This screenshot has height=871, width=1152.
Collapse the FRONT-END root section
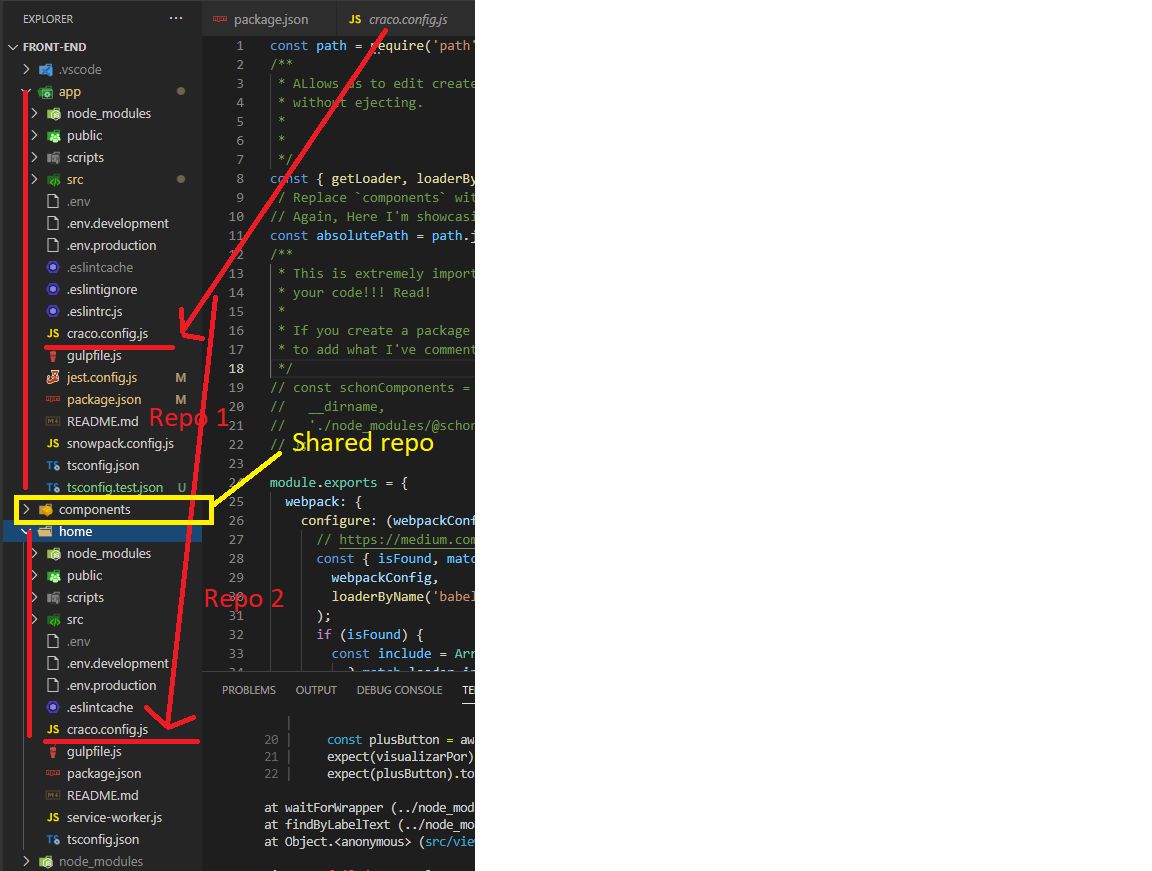tap(12, 47)
